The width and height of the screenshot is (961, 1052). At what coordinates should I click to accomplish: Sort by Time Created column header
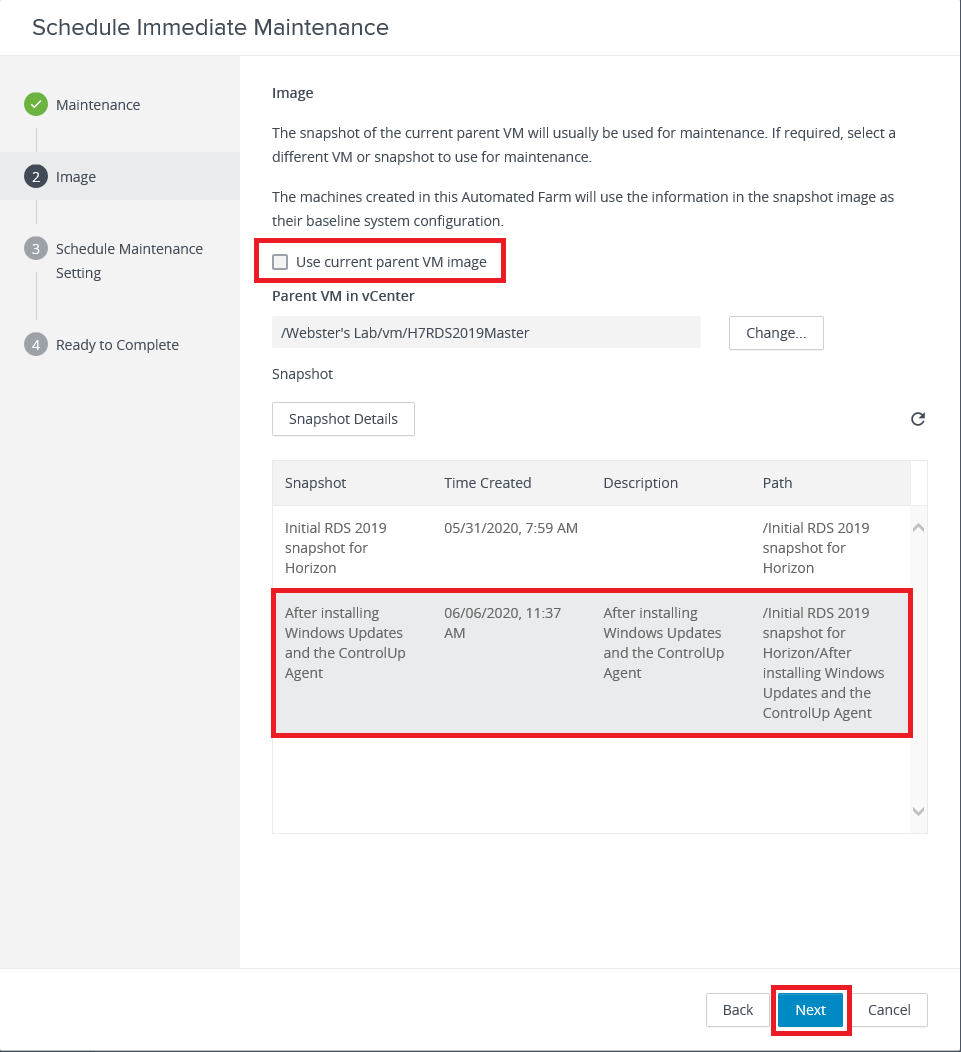coord(487,483)
